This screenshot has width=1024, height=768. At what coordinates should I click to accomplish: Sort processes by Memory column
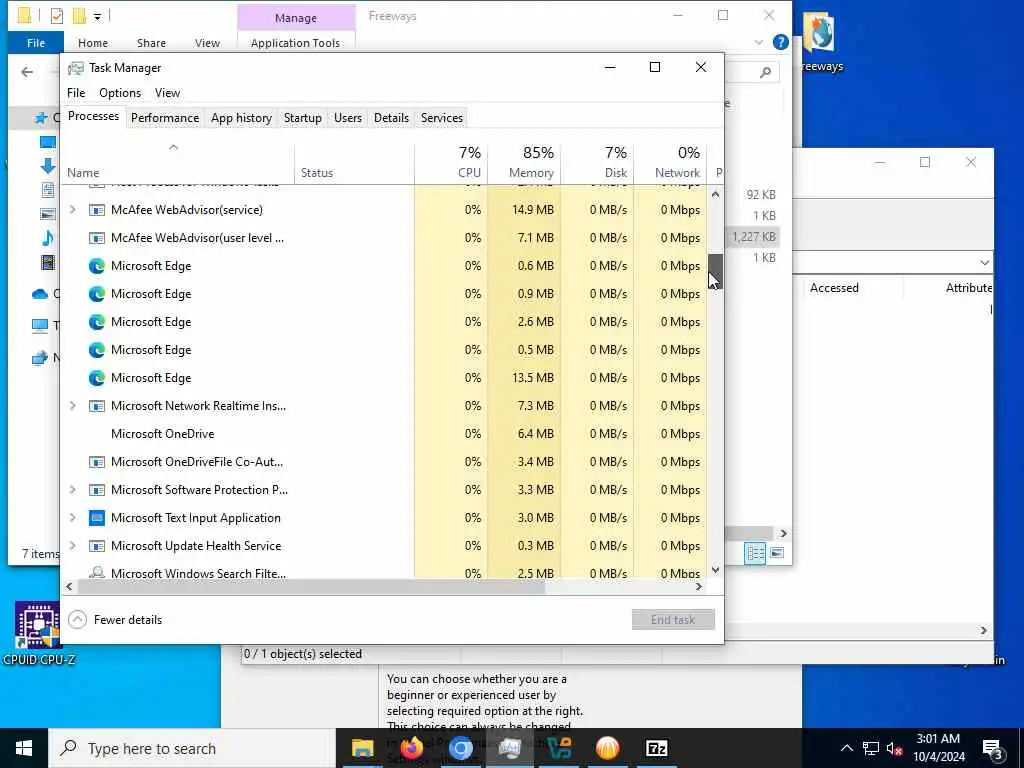click(524, 163)
